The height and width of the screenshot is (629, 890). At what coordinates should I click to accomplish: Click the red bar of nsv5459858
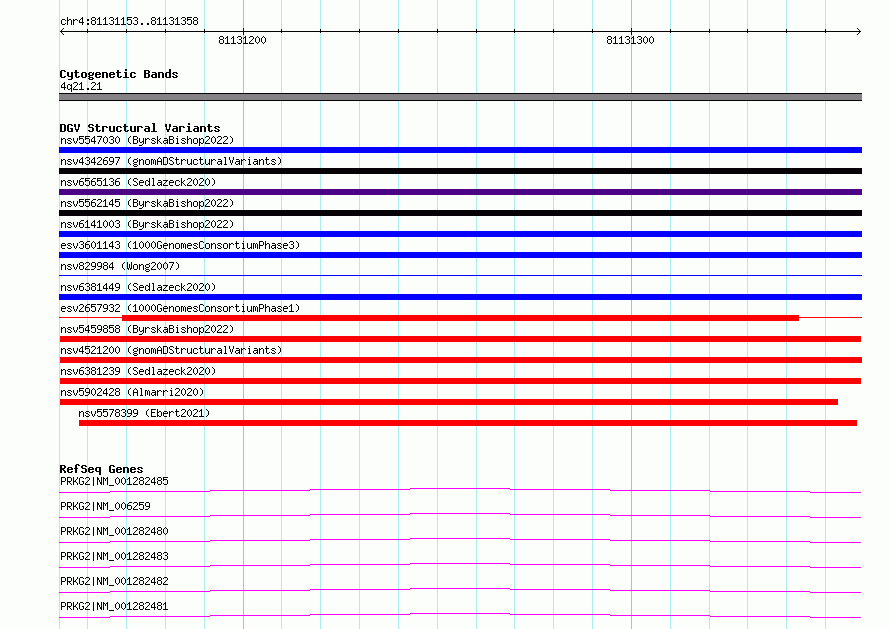tap(460, 339)
